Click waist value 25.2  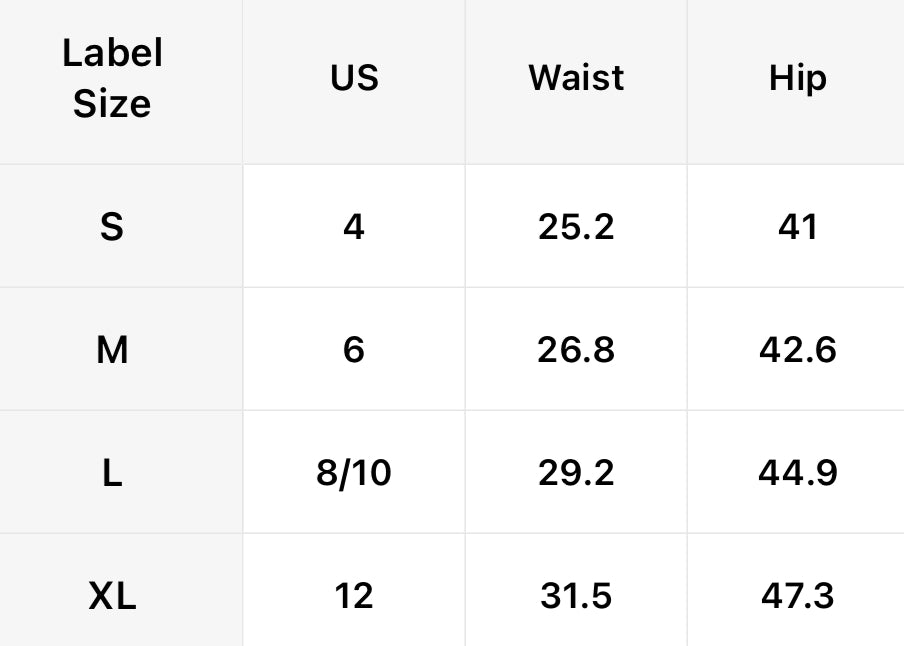coord(576,227)
